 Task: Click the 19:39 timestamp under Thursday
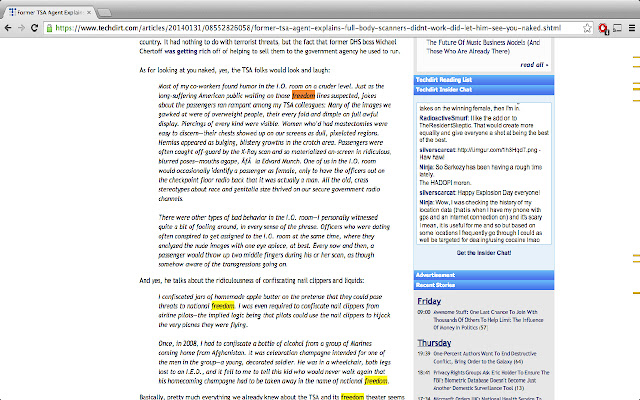pos(424,354)
